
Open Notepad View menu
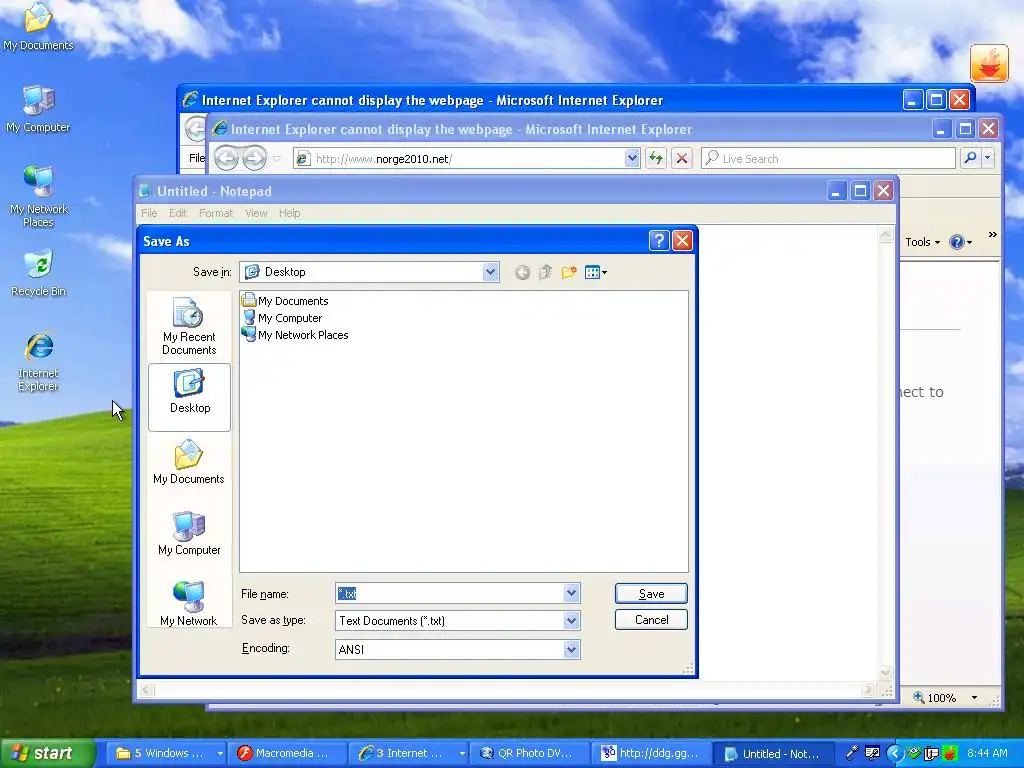(x=256, y=213)
